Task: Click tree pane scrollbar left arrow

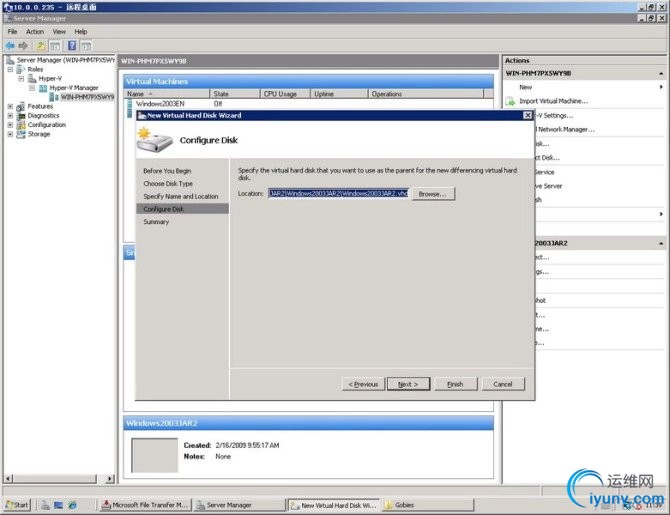Action: [x=8, y=479]
